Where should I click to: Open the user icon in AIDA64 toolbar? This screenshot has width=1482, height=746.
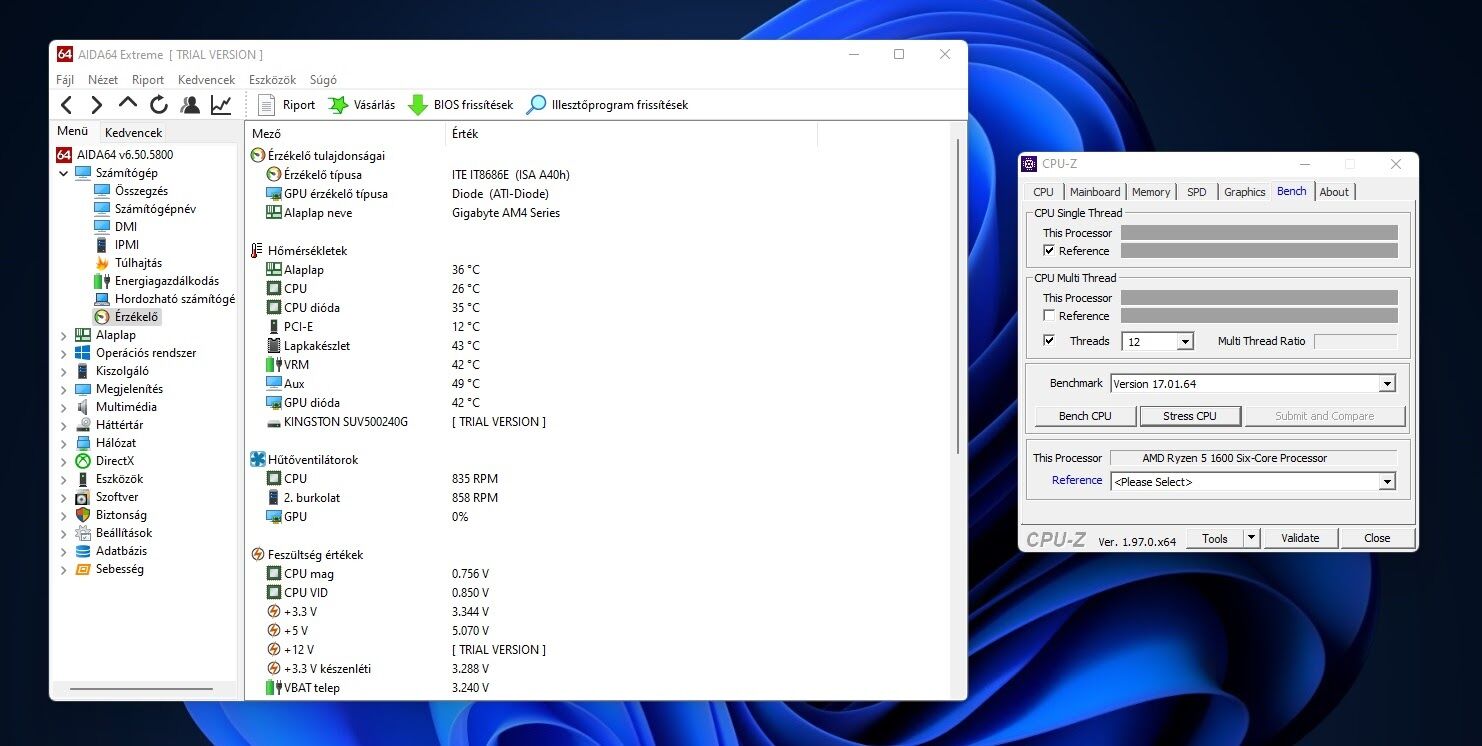[x=190, y=105]
